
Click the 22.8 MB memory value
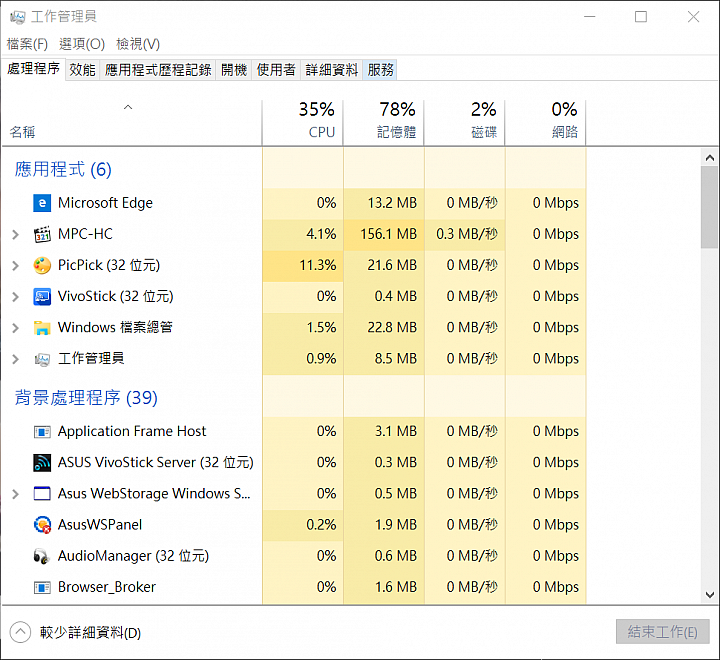[x=392, y=328]
